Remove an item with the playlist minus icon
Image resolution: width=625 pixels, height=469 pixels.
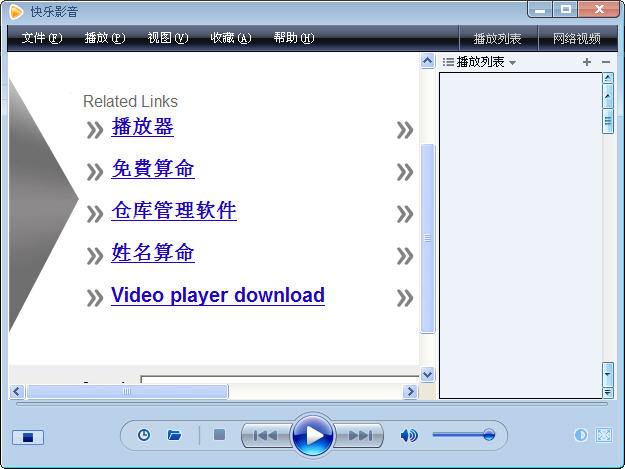pos(606,62)
